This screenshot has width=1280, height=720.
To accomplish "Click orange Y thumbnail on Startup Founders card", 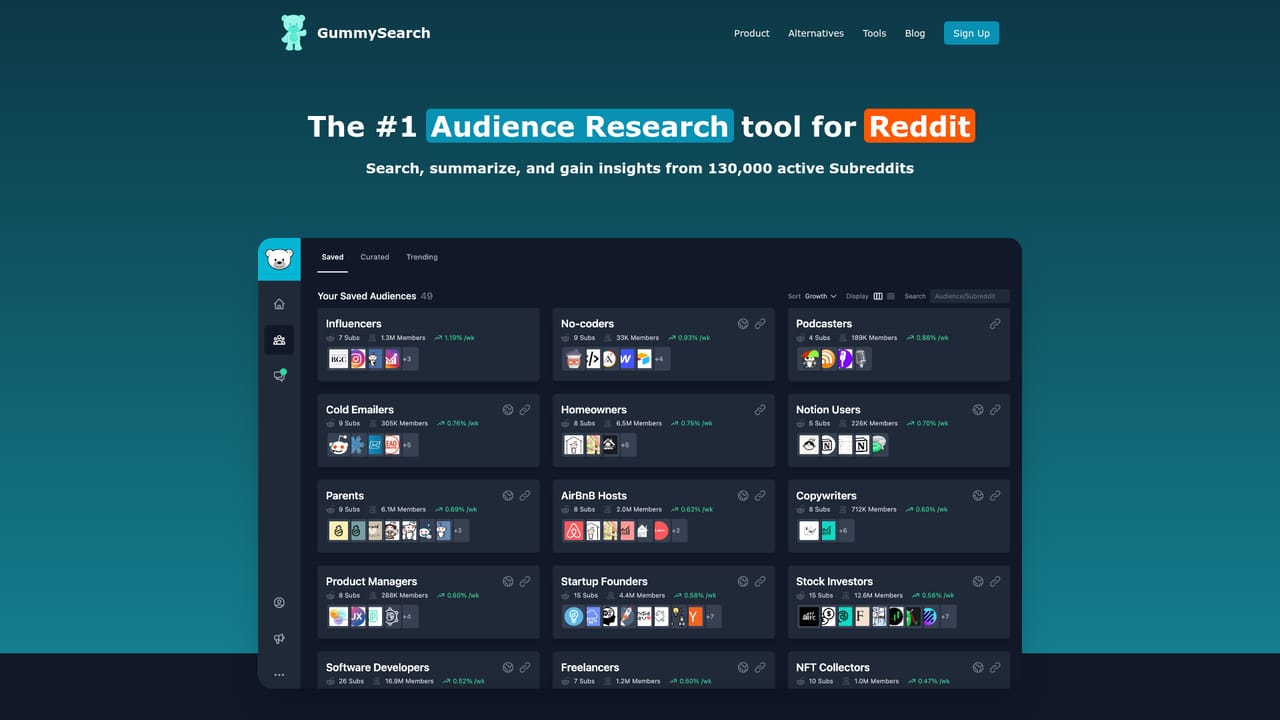I will [695, 617].
